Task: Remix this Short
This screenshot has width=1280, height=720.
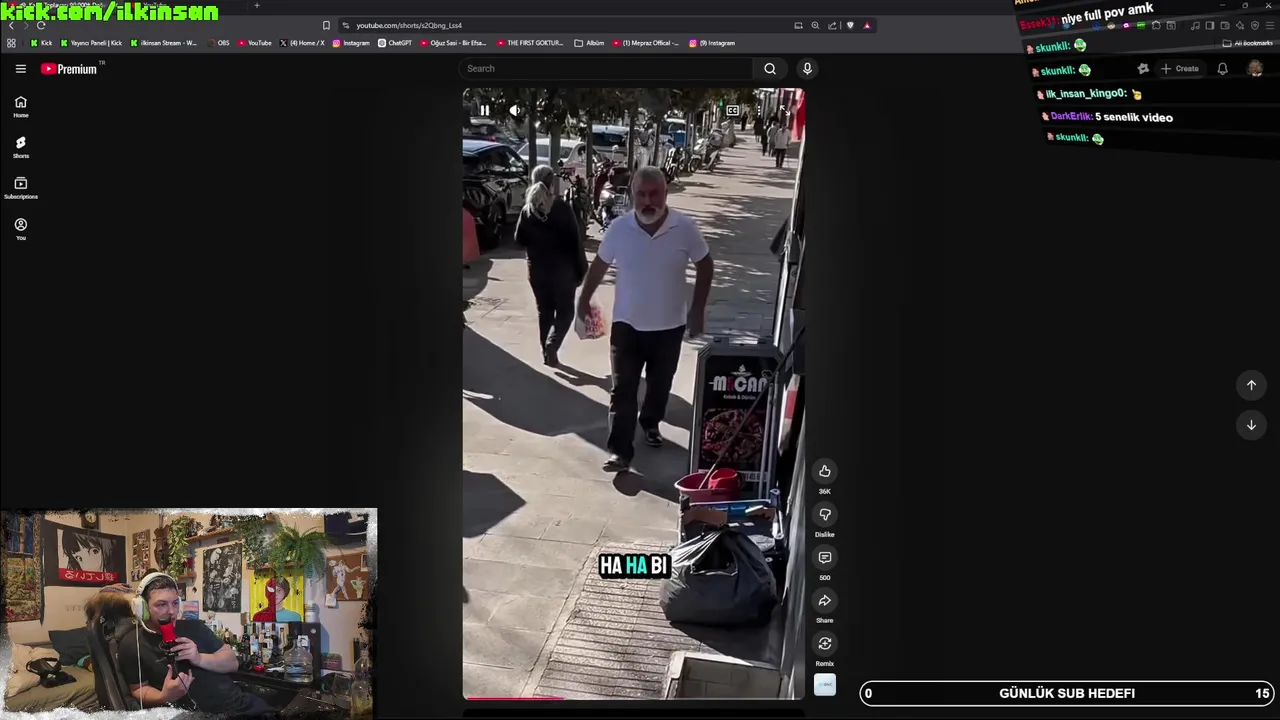Action: click(825, 643)
